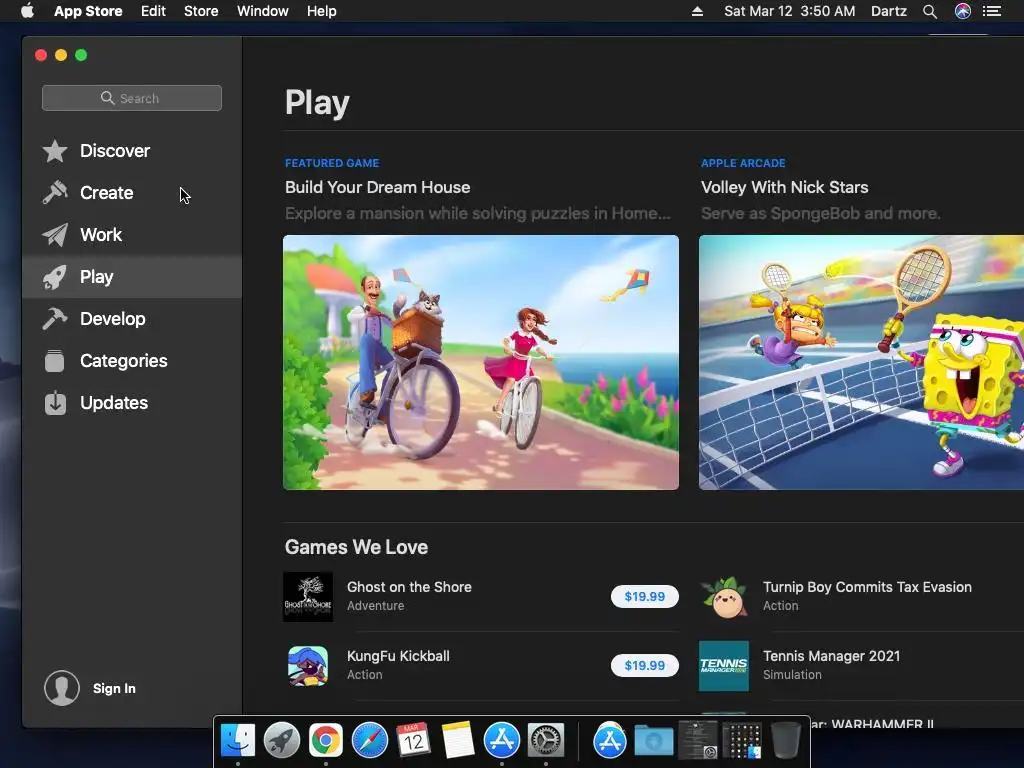Launch Launchpad from the dock

[281, 740]
